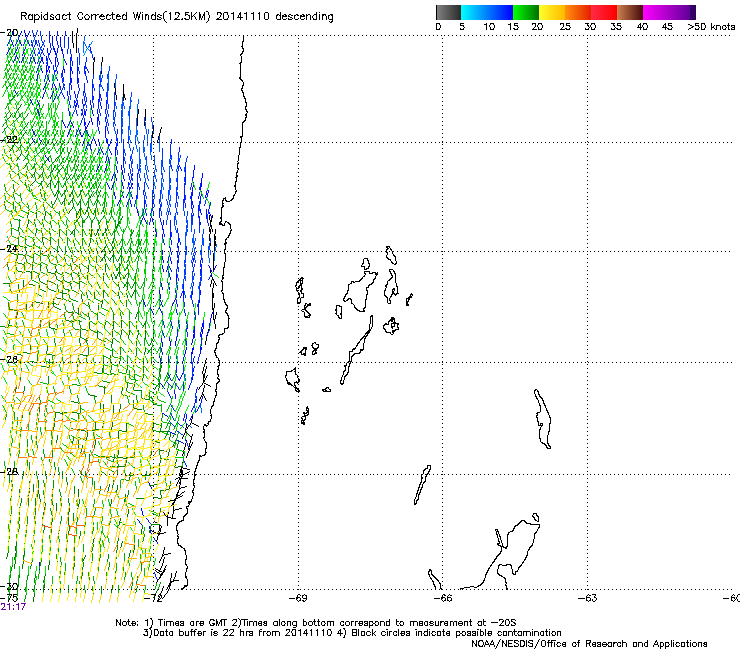The height and width of the screenshot is (650, 740).
Task: Click the "15" legend scale label
Action: click(513, 27)
